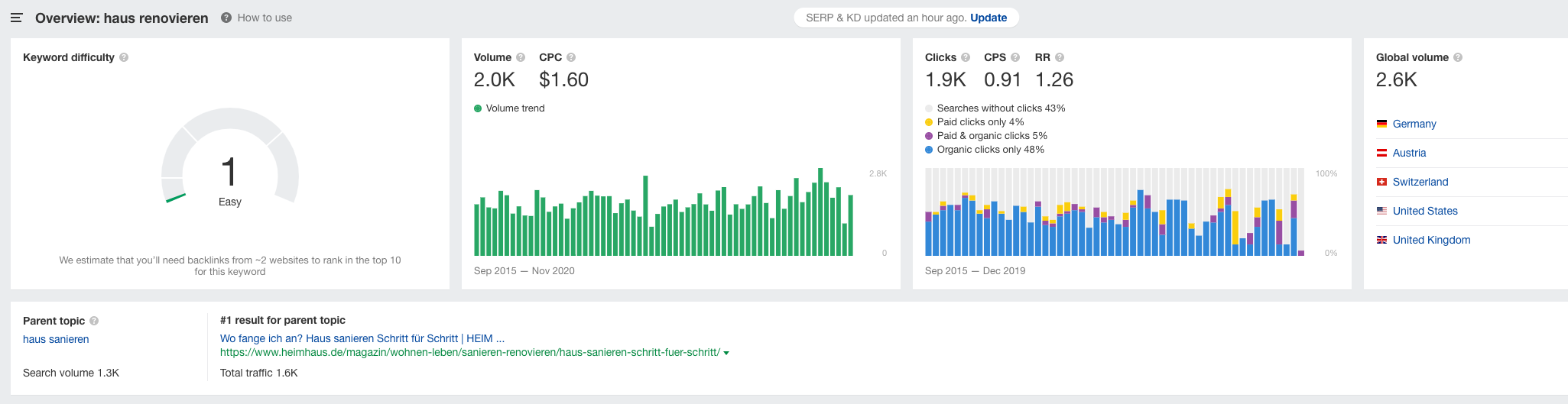The image size is (1568, 404).
Task: Click the 'Easy' difficulty label
Action: pos(230,202)
